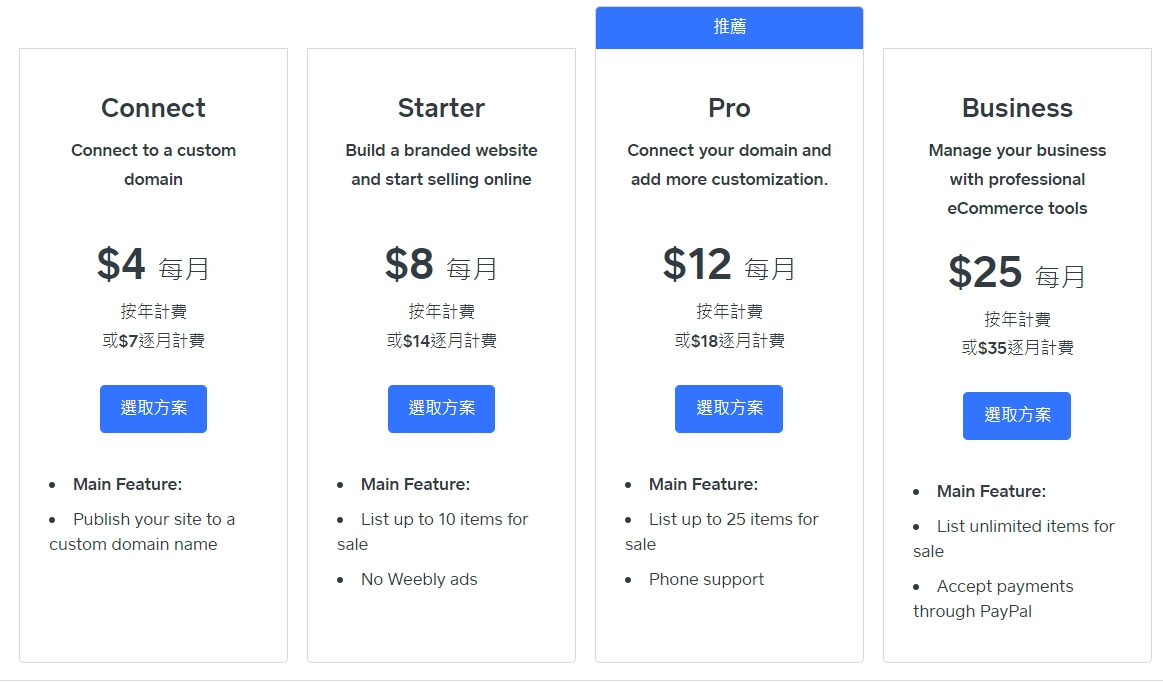Click the blue 推薦 banner above Pro

(729, 27)
